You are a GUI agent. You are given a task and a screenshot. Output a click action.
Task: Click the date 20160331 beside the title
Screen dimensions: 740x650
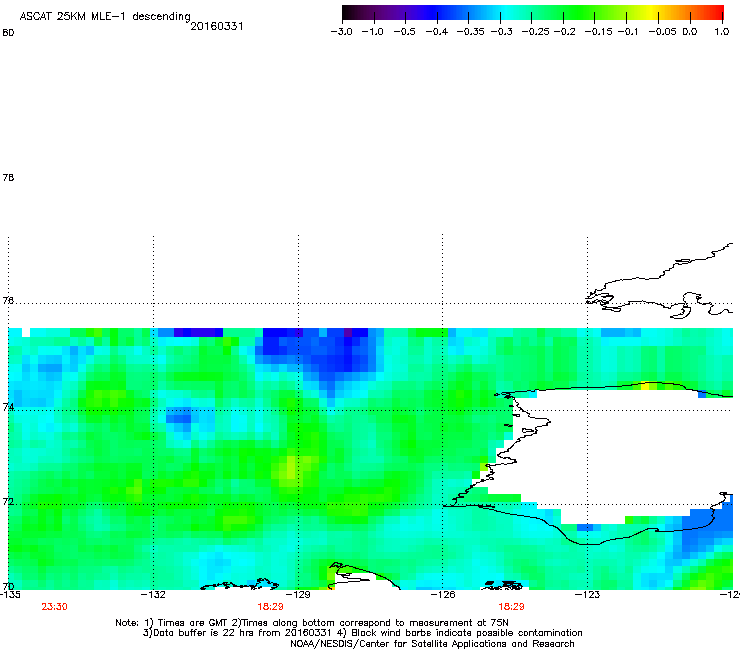pyautogui.click(x=217, y=26)
